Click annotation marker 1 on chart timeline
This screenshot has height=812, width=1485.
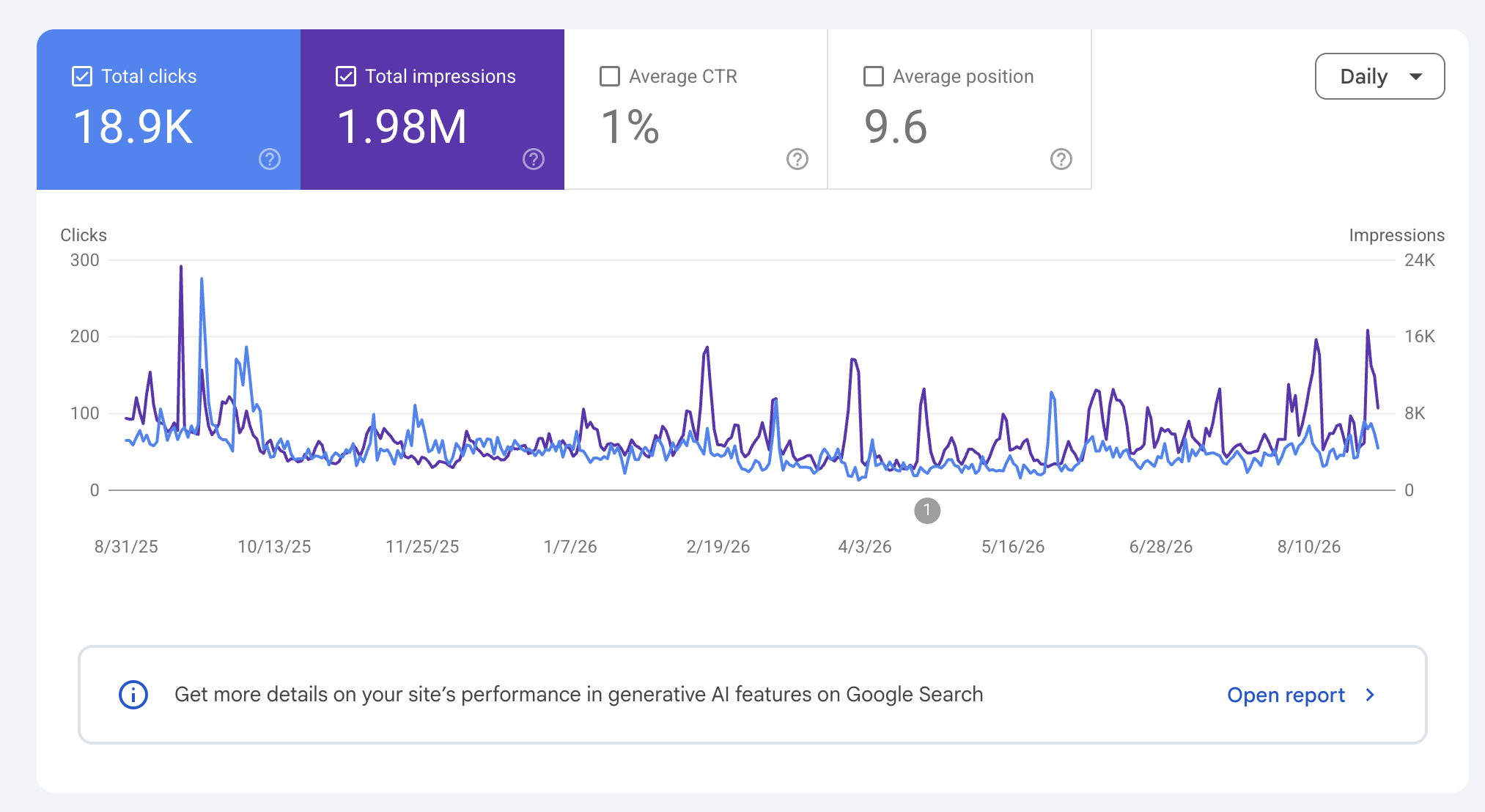(927, 510)
